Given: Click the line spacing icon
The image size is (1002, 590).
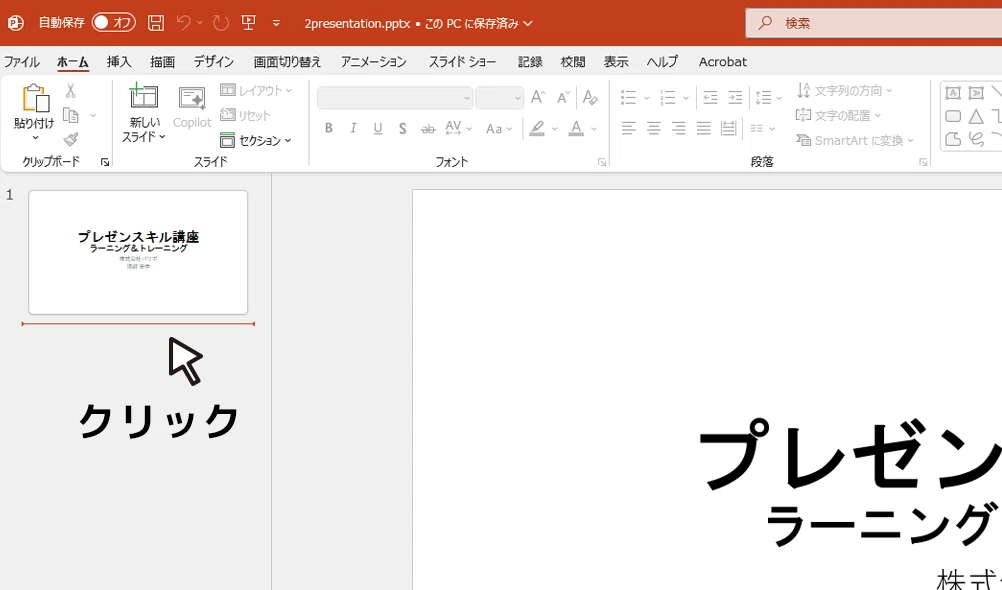Looking at the screenshot, I should (763, 97).
